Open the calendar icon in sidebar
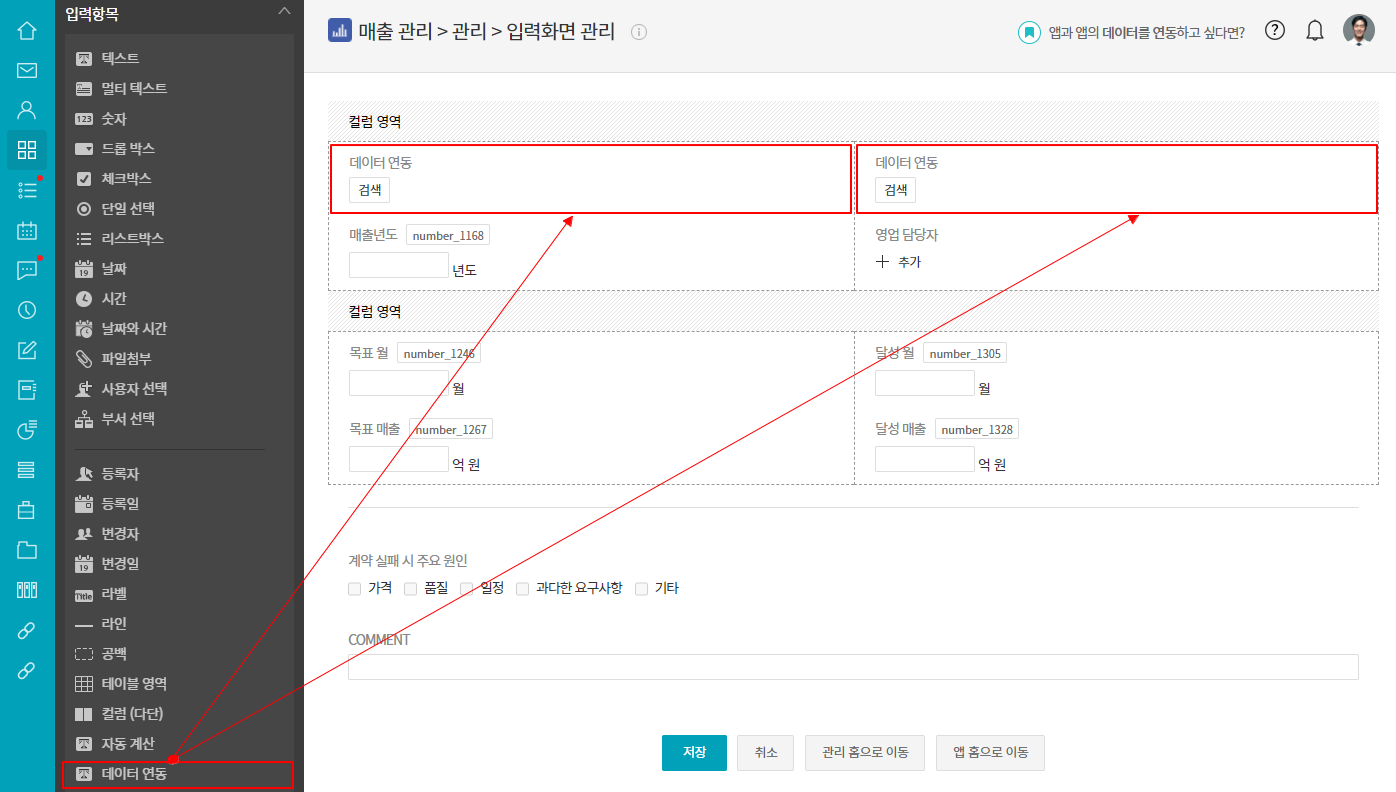The width and height of the screenshot is (1396, 792). tap(27, 230)
